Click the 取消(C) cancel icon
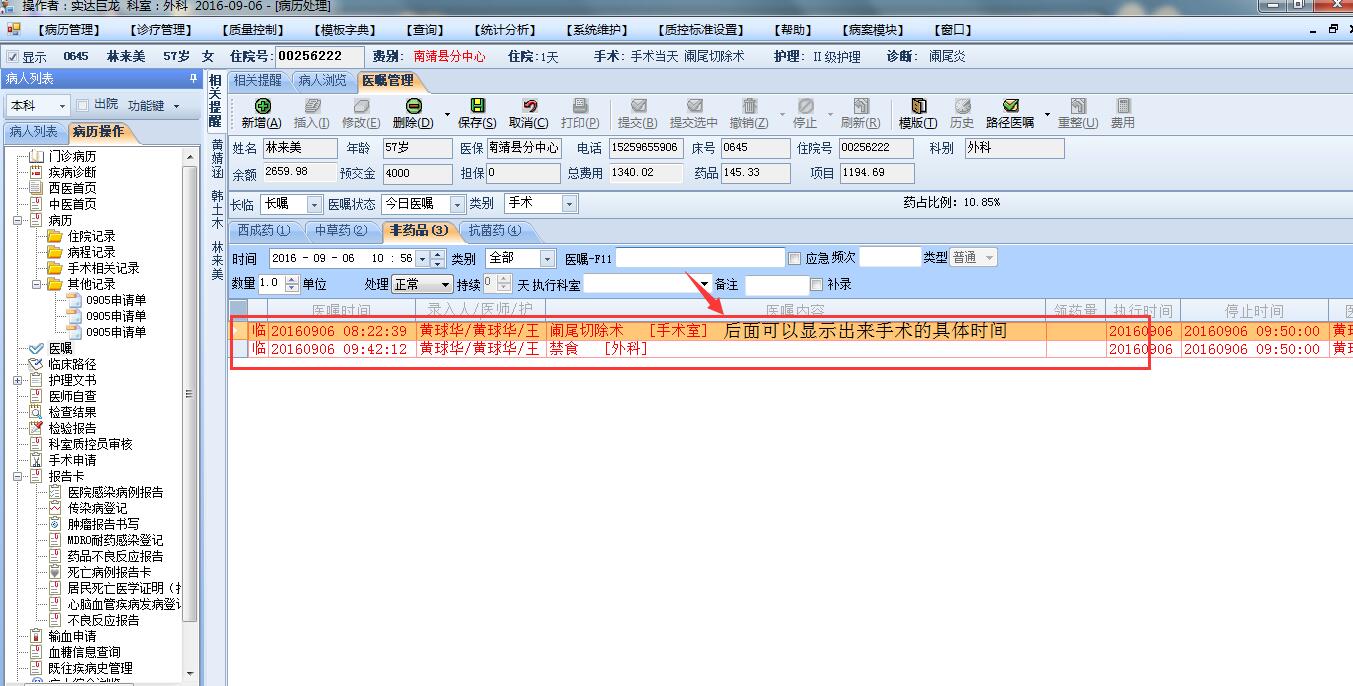Image resolution: width=1353 pixels, height=686 pixels. click(528, 106)
